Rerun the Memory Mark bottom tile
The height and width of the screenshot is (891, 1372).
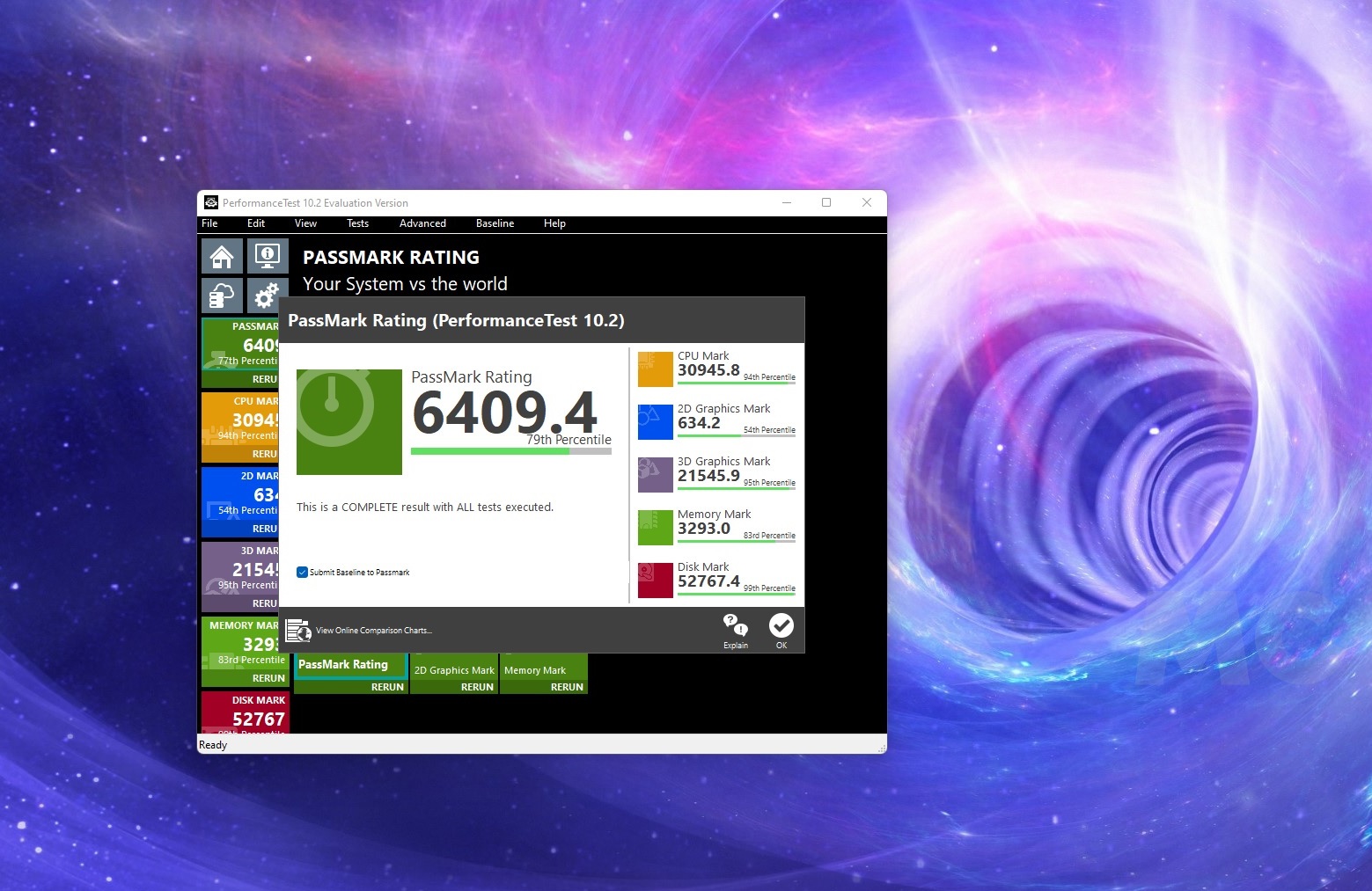pos(566,687)
